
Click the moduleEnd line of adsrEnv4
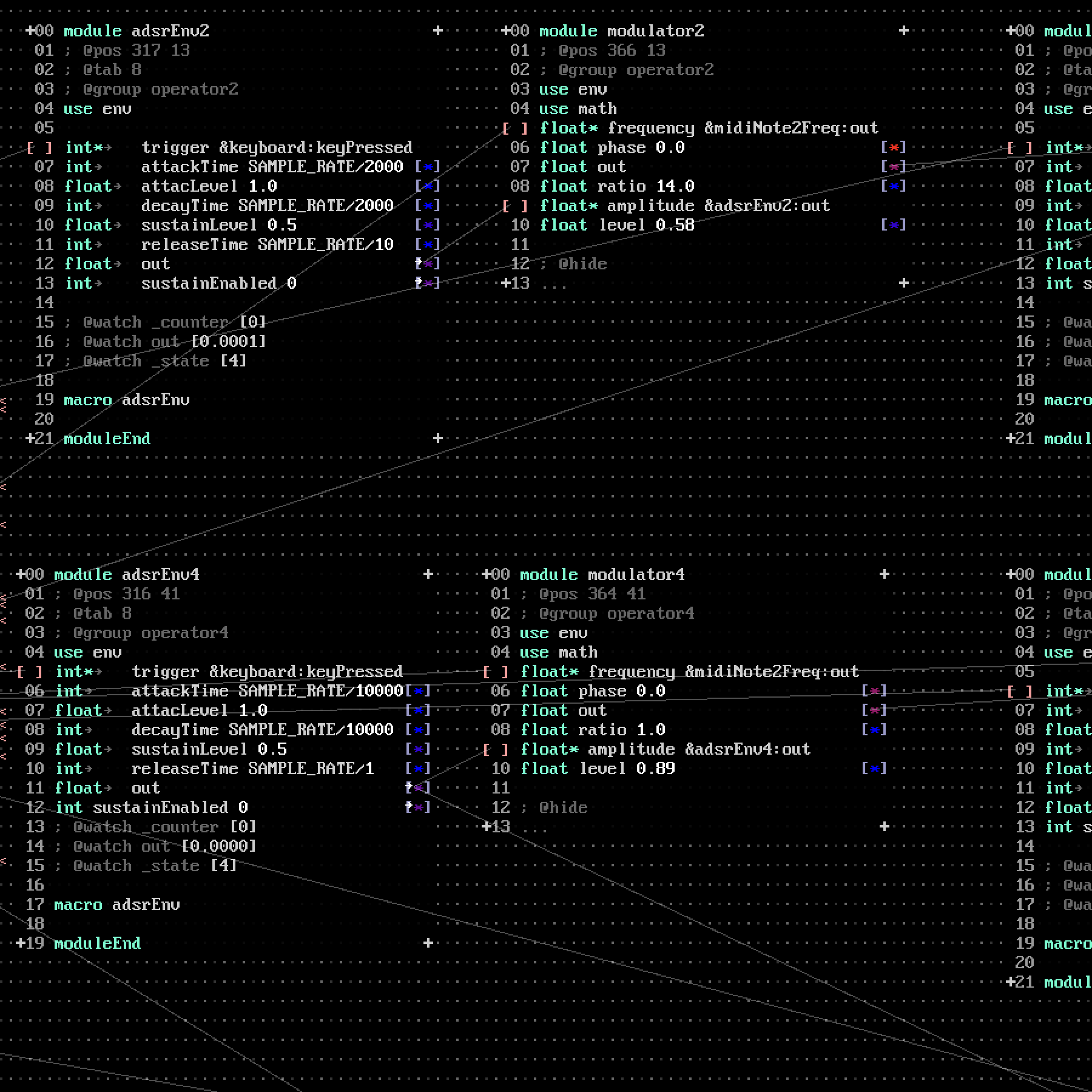click(97, 943)
